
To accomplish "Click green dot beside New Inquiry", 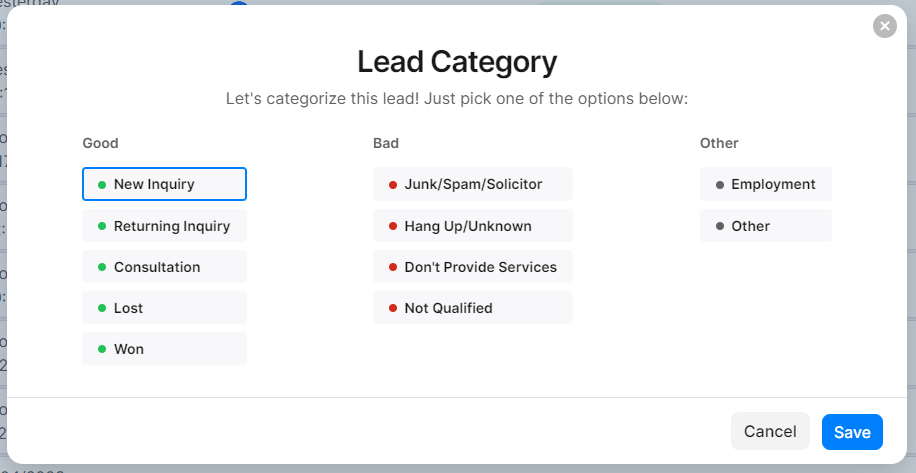I will coord(102,185).
